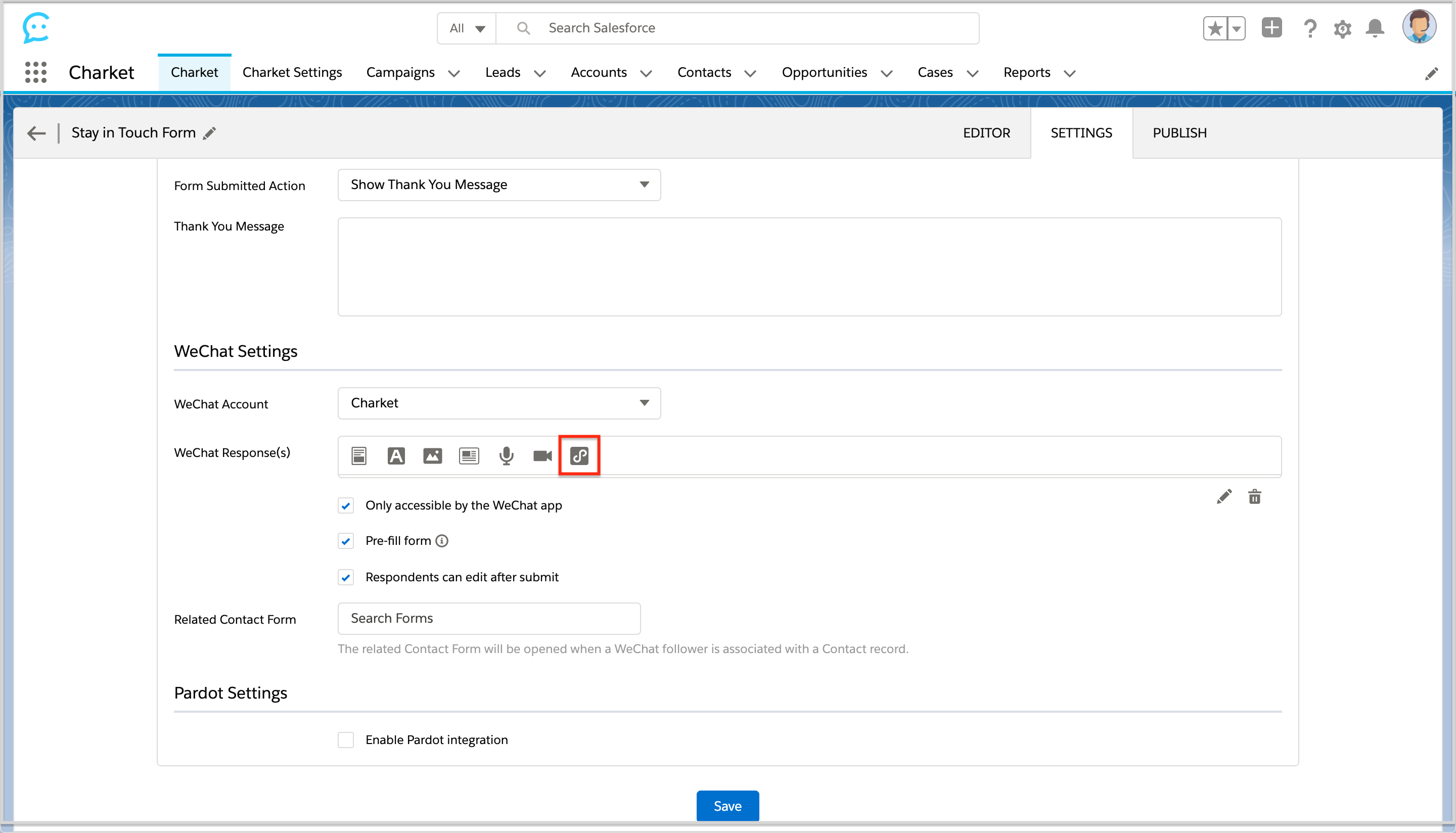Expand the Cases menu chevron

coord(972,73)
